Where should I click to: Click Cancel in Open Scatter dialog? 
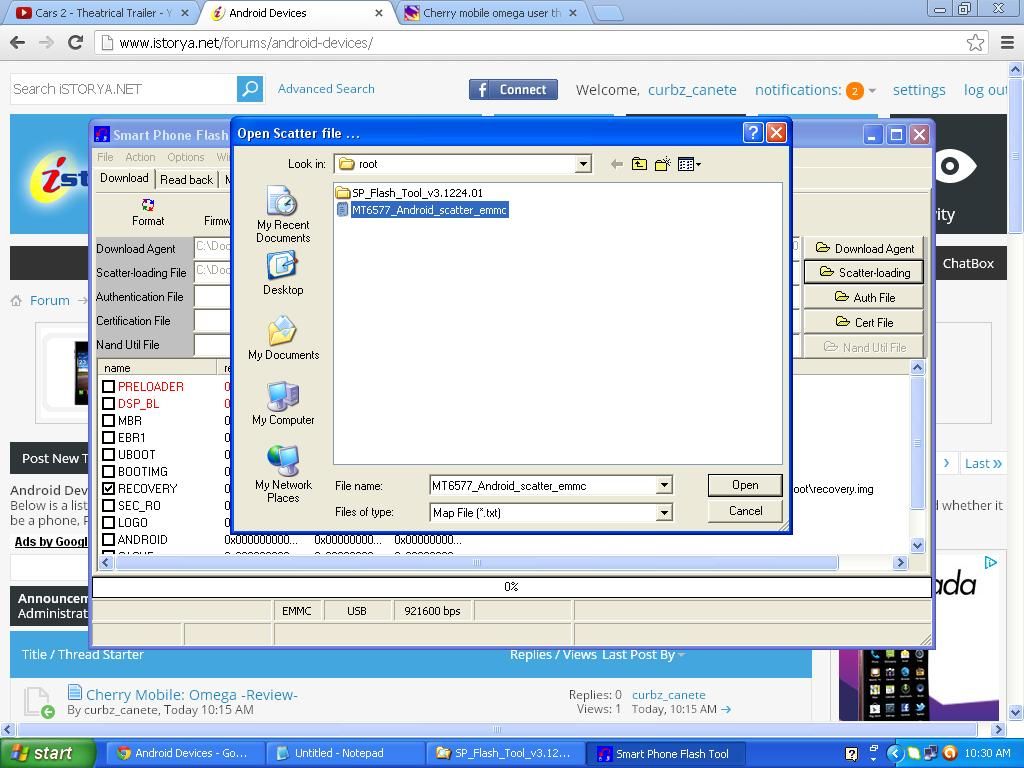point(744,511)
